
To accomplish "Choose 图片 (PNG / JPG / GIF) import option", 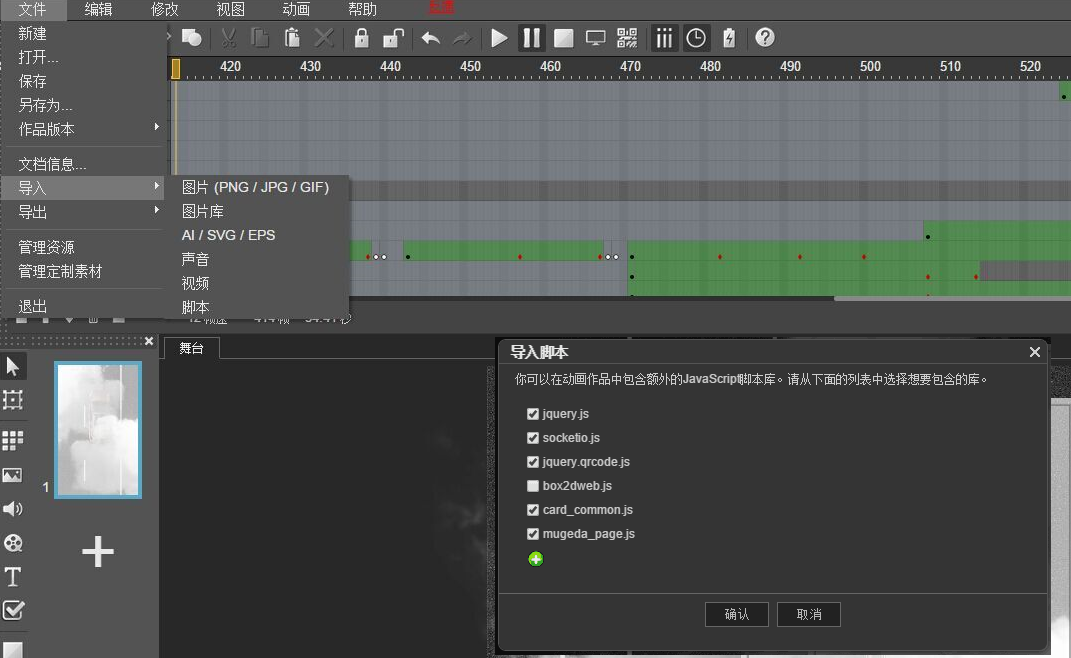I will pyautogui.click(x=255, y=187).
